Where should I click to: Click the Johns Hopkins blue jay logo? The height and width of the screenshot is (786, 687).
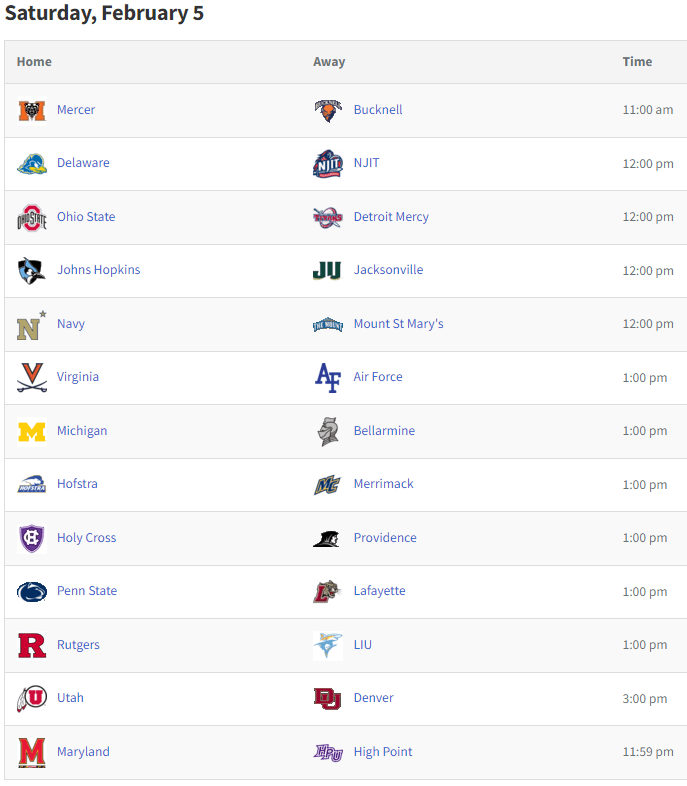pyautogui.click(x=32, y=271)
